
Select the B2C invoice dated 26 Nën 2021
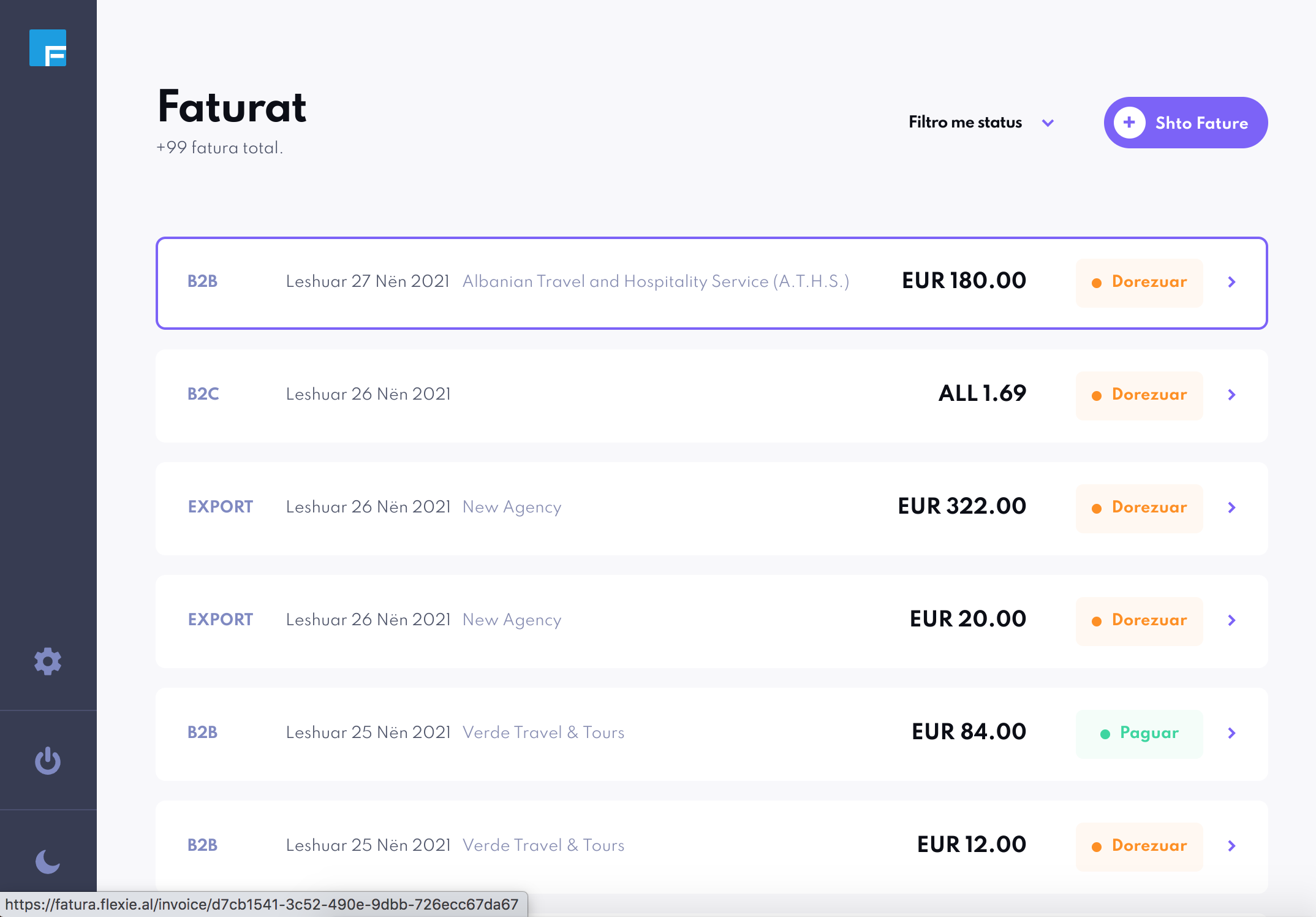[368, 395]
